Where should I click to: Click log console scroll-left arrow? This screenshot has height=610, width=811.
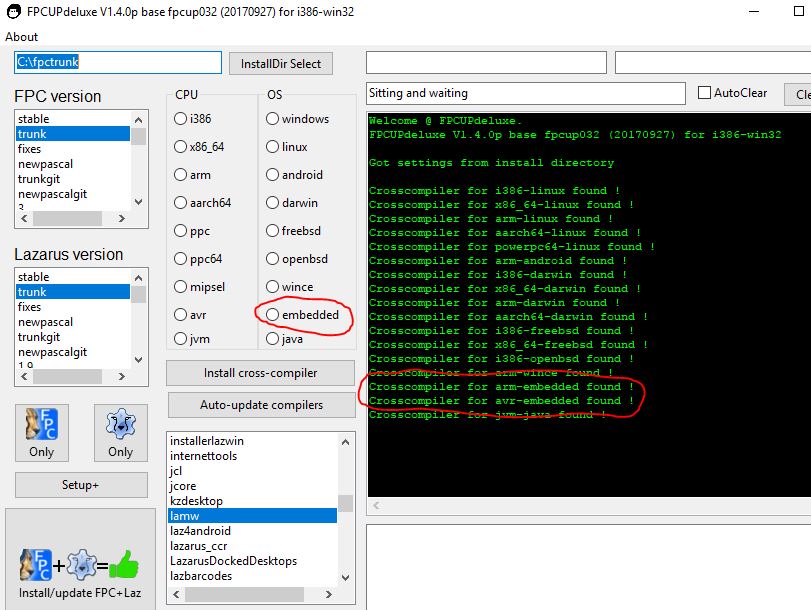(376, 505)
